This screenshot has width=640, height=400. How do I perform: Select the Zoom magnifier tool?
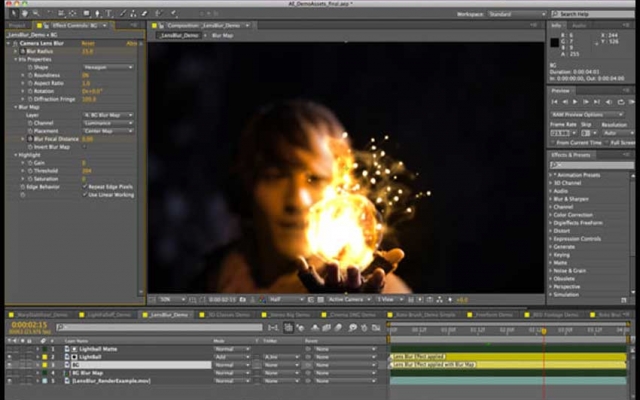point(36,13)
